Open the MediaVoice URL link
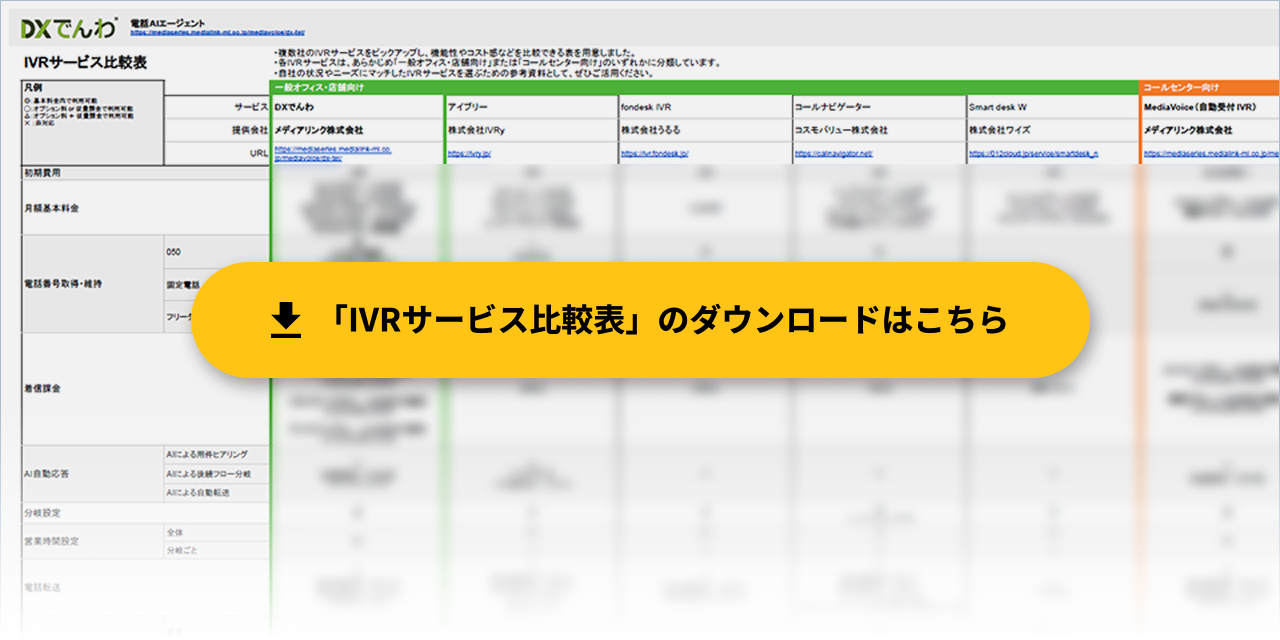Screen dimensions: 1280x640 point(1210,154)
